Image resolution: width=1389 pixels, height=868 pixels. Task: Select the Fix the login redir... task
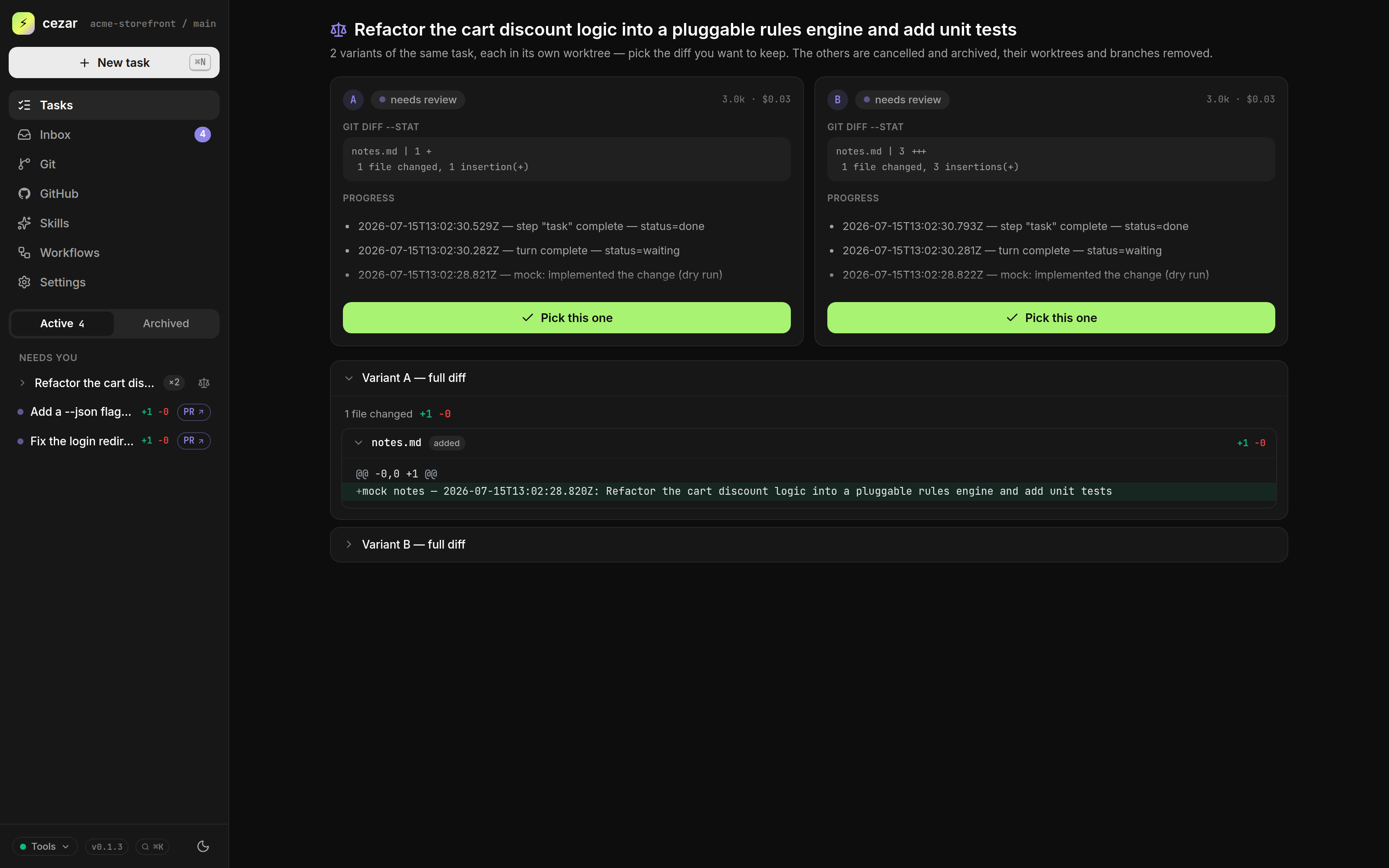pyautogui.click(x=82, y=441)
